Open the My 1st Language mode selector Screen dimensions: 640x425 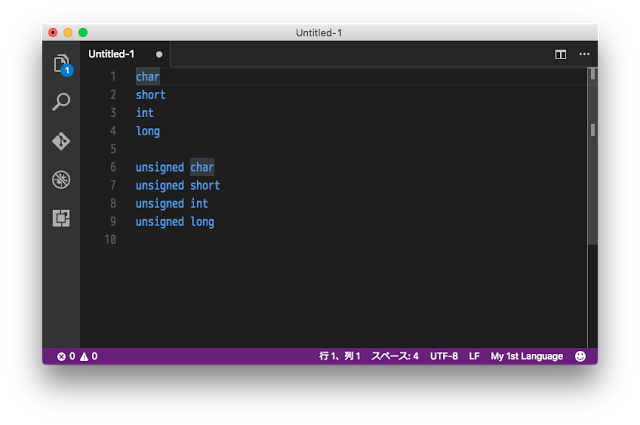[x=526, y=356]
